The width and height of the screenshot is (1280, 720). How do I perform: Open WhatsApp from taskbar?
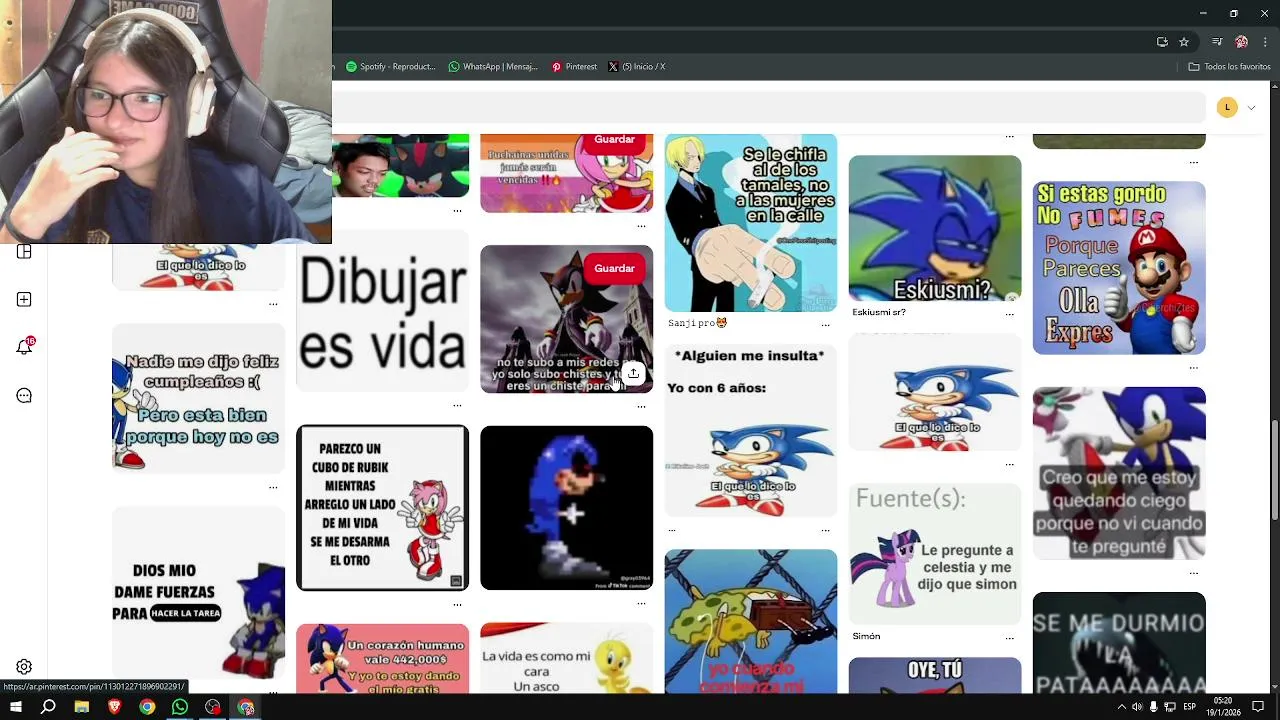click(x=180, y=707)
